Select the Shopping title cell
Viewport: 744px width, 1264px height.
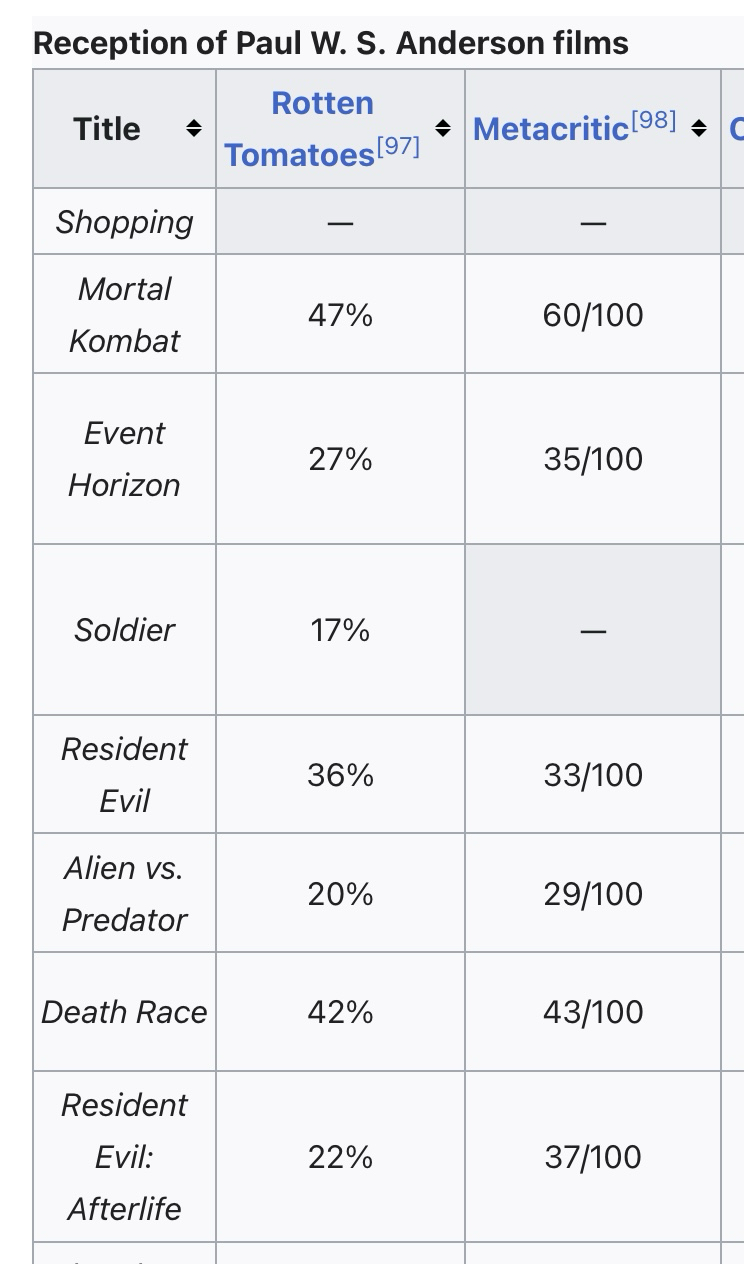click(124, 222)
